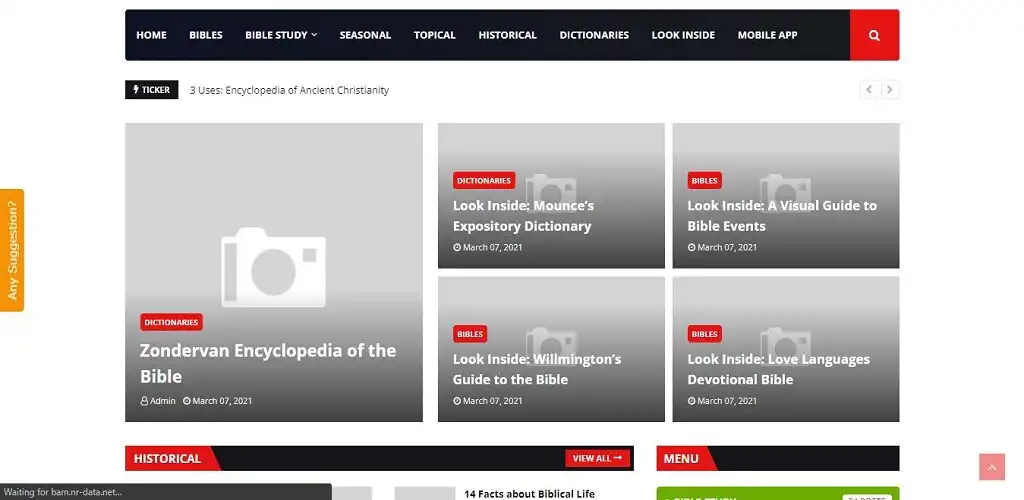Viewport: 1024px width, 500px height.
Task: Open the Dictionaries navigation item
Action: [x=594, y=35]
